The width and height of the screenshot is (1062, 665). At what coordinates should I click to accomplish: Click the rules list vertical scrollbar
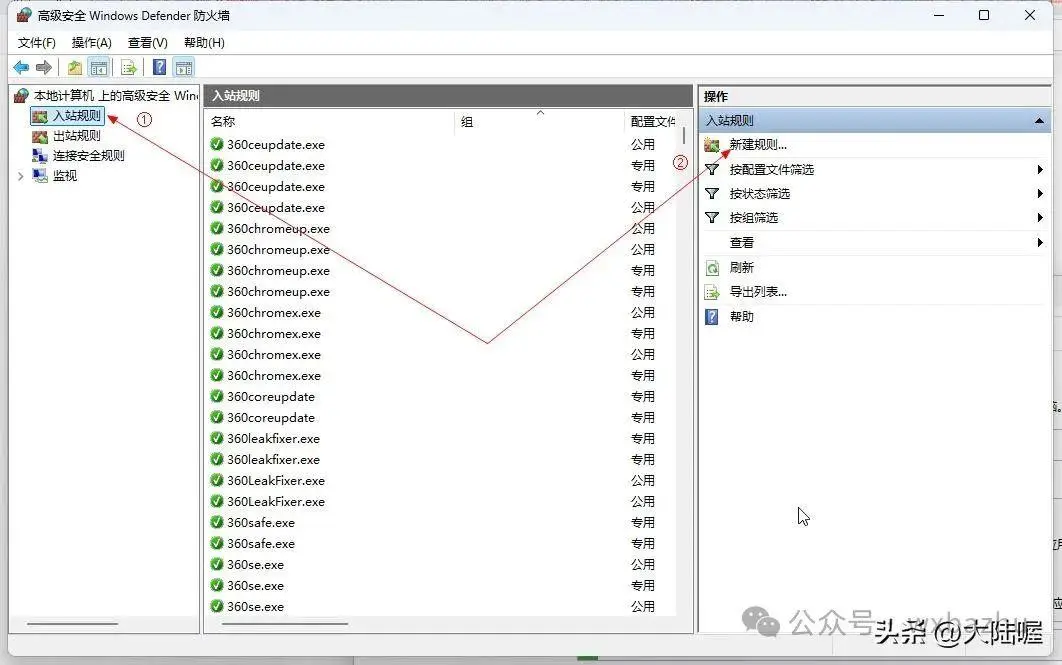(x=684, y=135)
